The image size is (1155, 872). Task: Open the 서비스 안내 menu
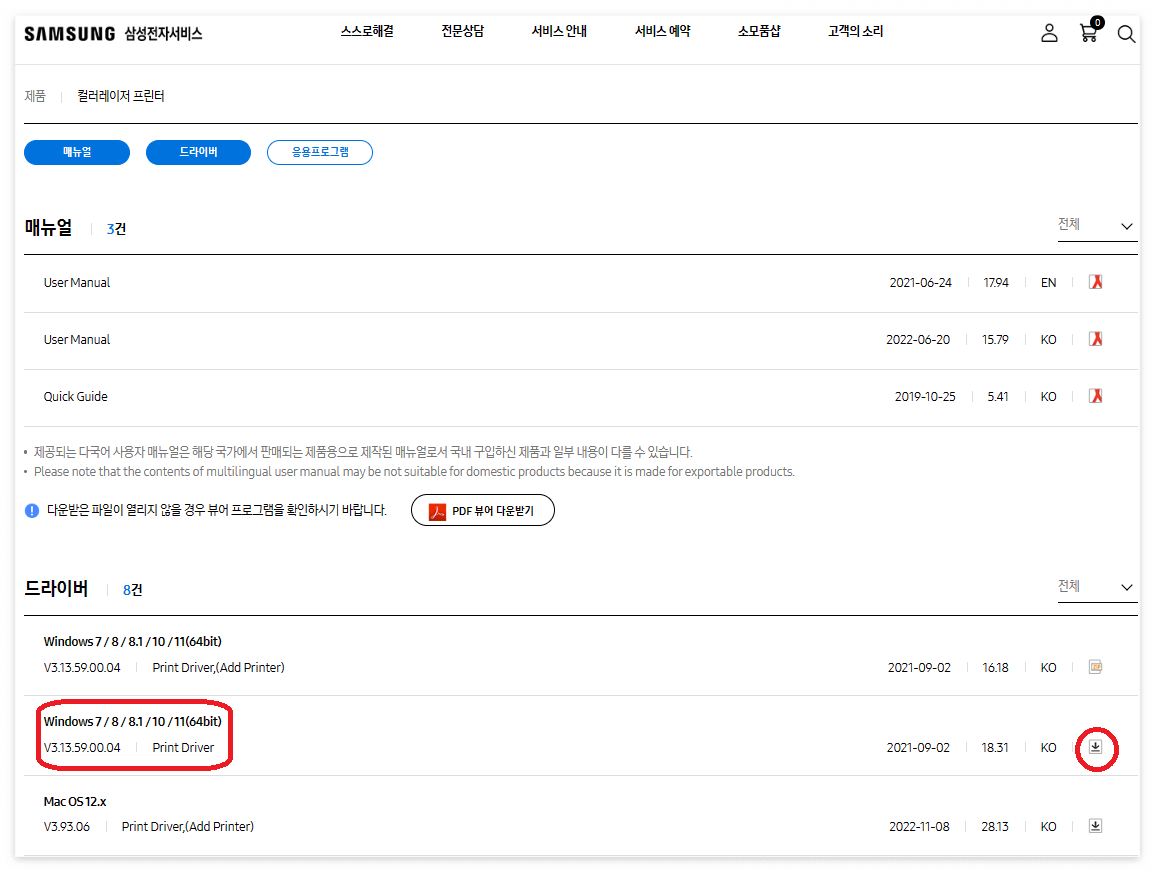(559, 31)
